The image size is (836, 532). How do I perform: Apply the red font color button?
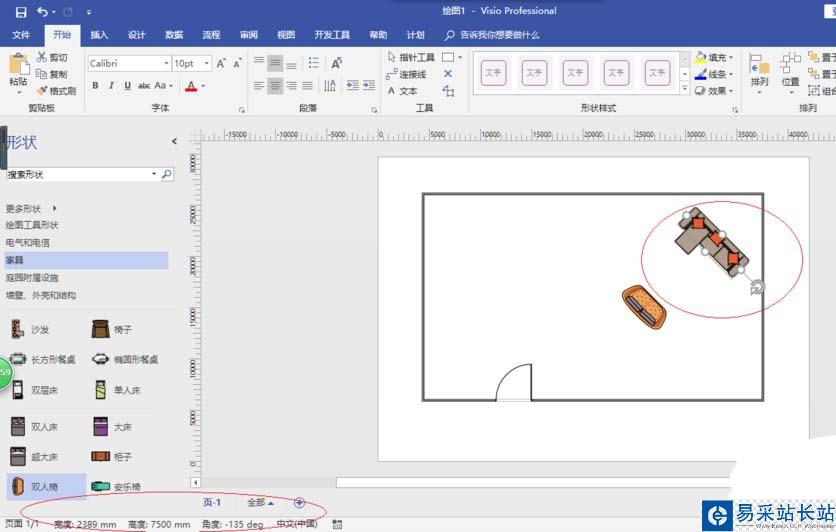click(191, 86)
